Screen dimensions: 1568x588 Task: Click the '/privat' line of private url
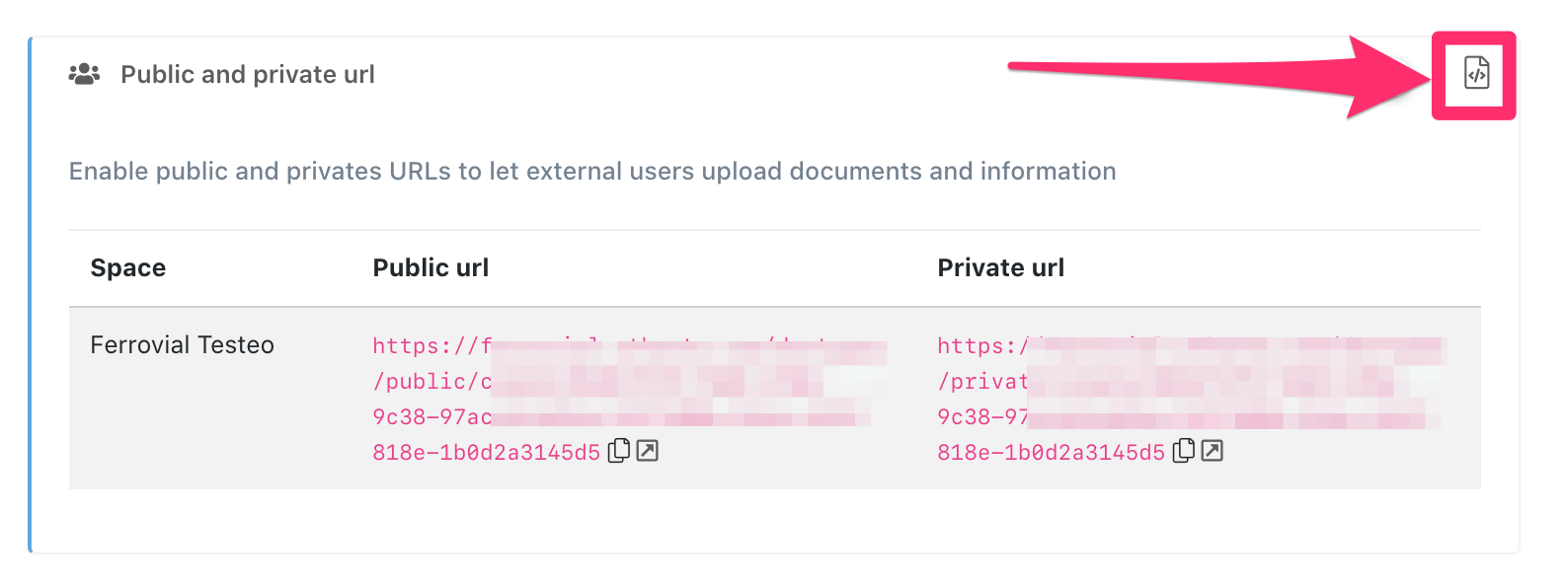point(982,382)
